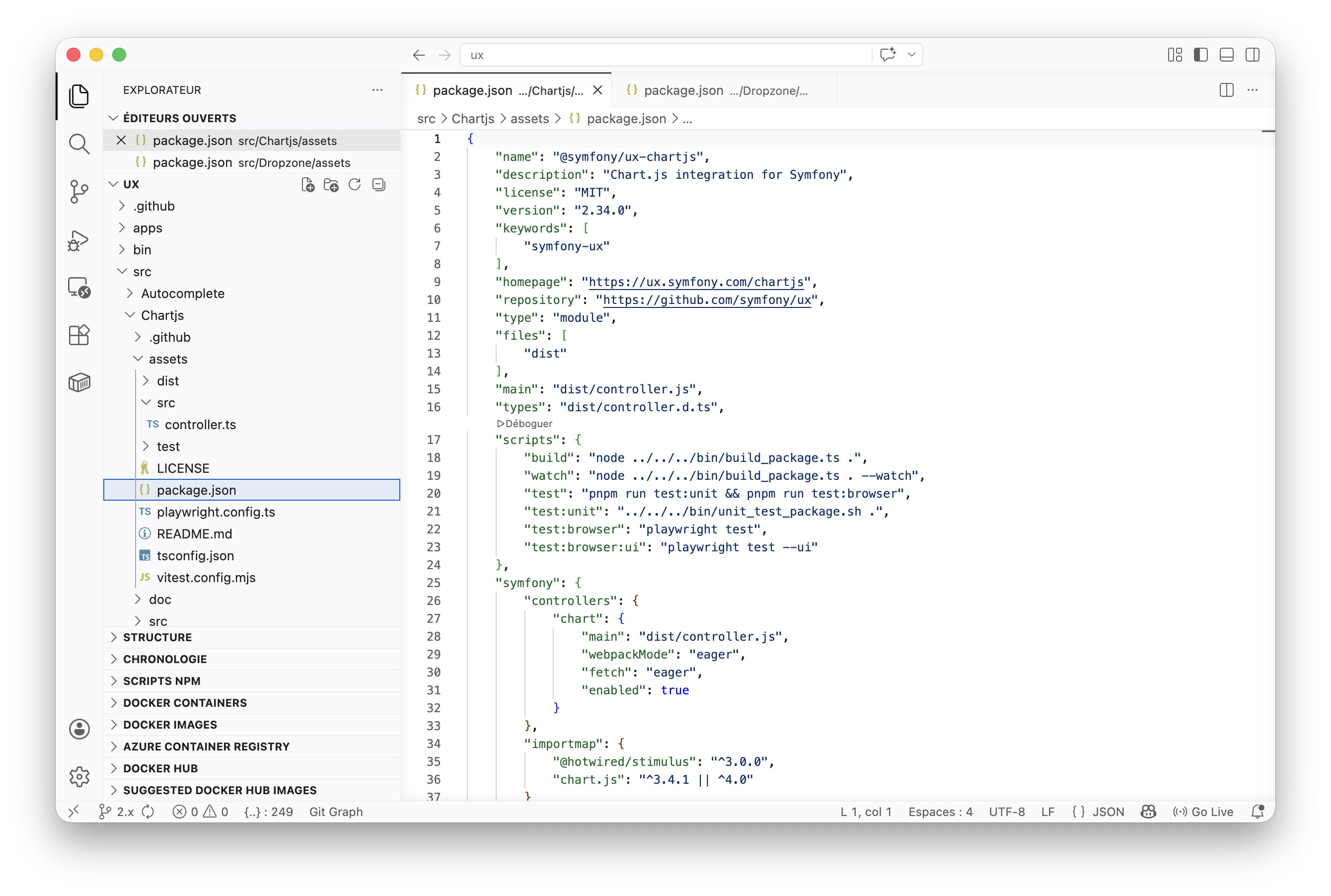Collapse the ÉDITEURS OUVERTS section
Viewport: 1331px width, 896px height.
click(179, 118)
